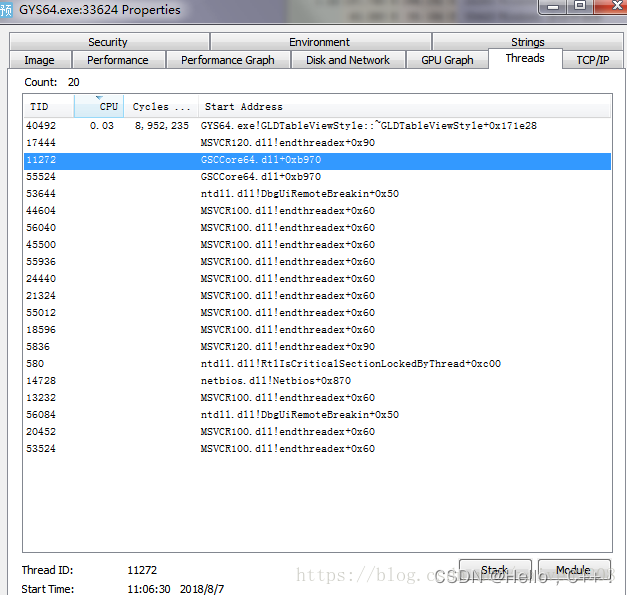Select thread row with TID 55936

point(317,262)
